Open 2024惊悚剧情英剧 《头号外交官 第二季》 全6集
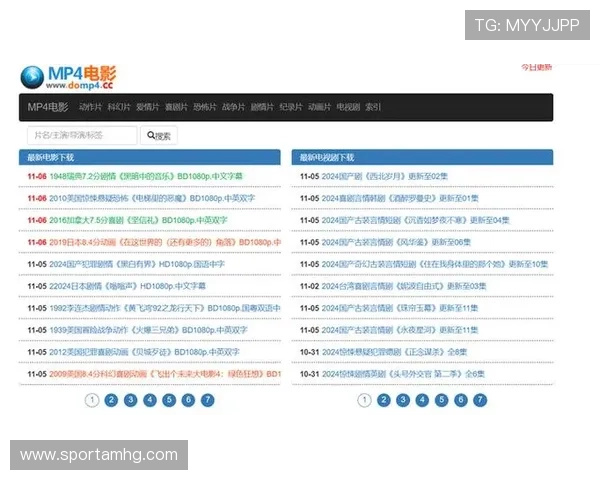 [403, 374]
